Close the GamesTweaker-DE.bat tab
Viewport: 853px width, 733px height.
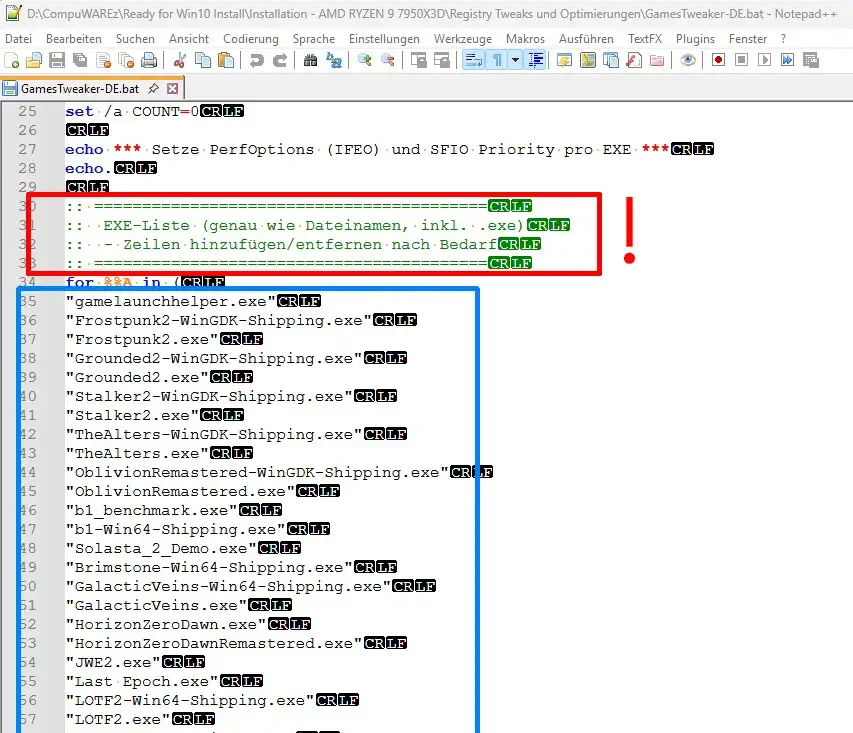[172, 87]
